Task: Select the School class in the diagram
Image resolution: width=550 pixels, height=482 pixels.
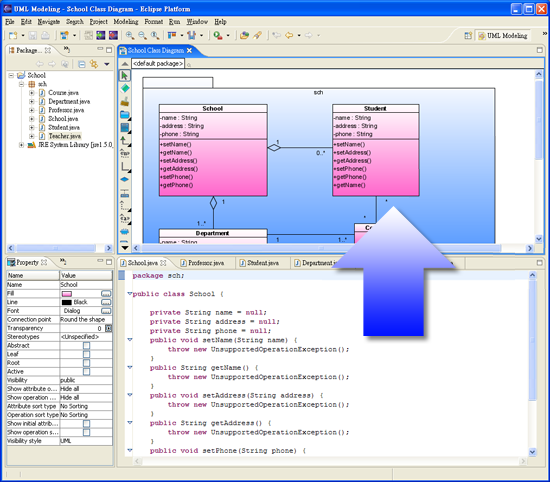Action: pyautogui.click(x=213, y=150)
